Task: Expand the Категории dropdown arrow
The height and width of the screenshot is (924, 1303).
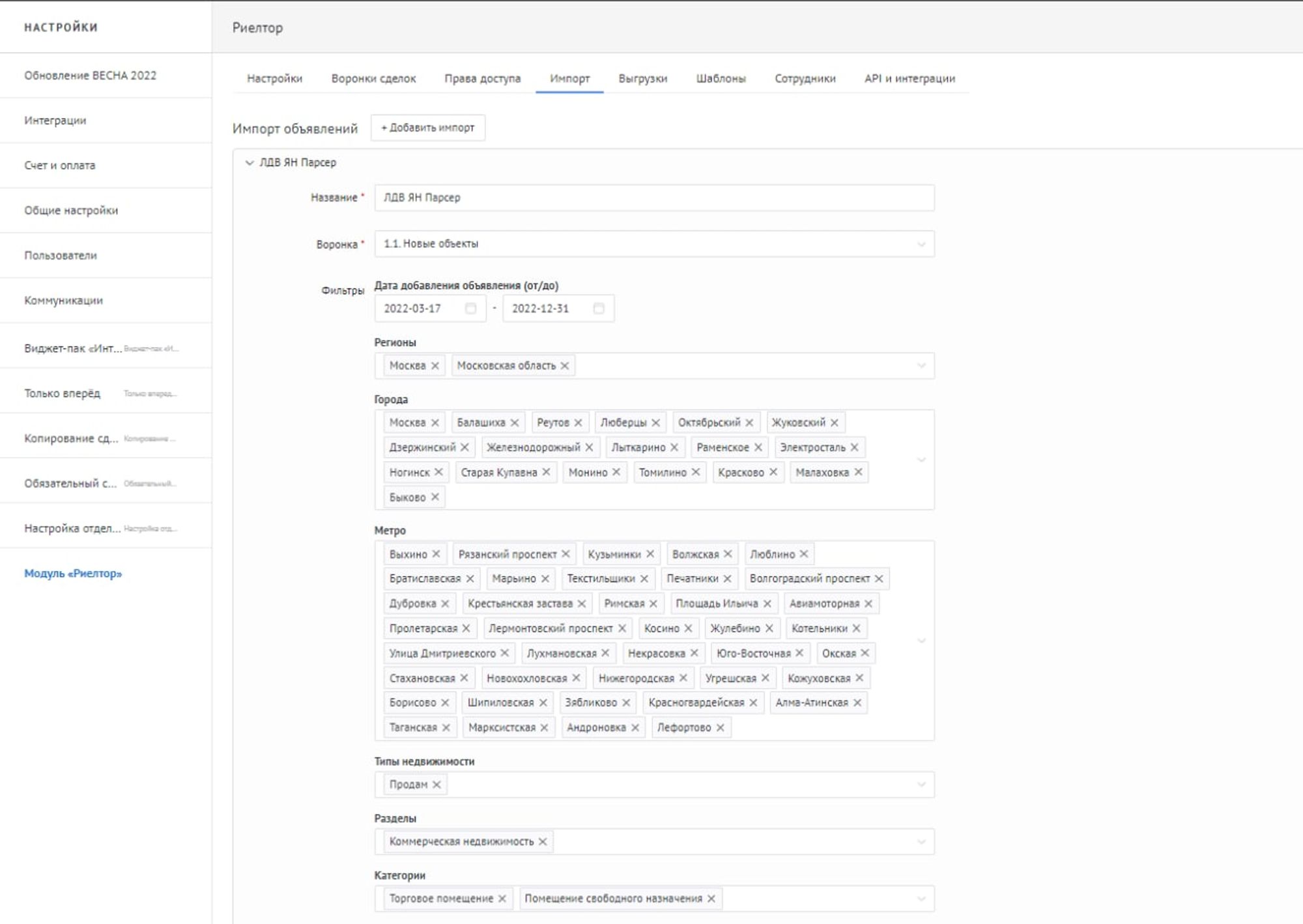Action: (x=921, y=899)
